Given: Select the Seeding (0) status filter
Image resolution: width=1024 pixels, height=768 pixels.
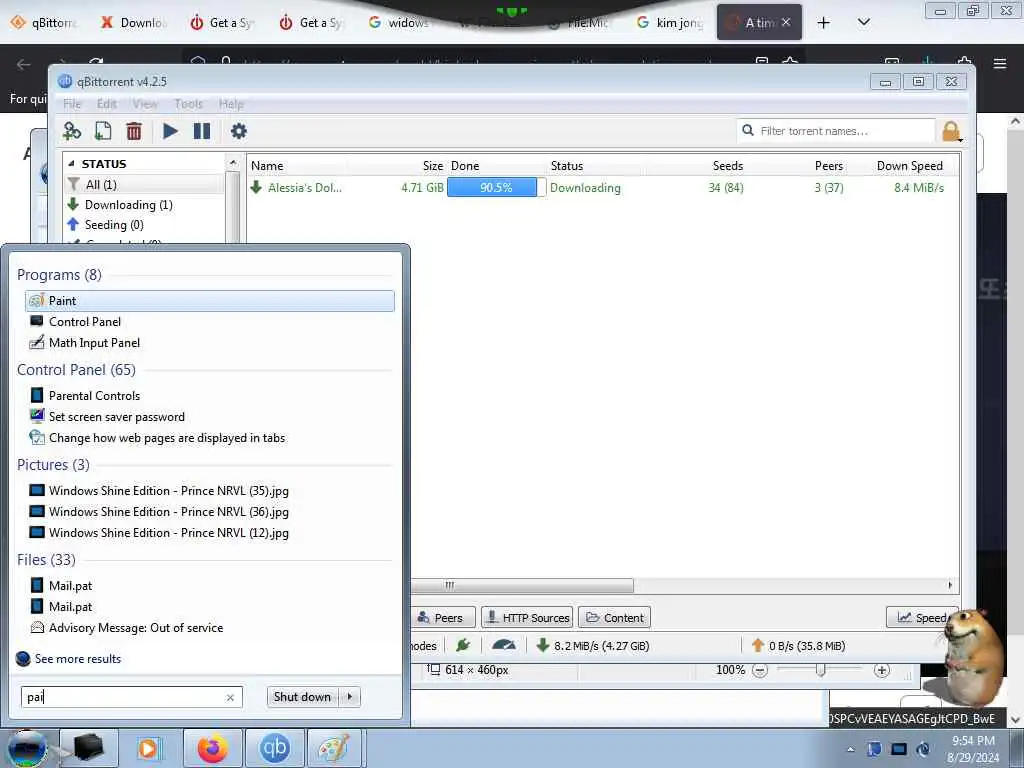Looking at the screenshot, I should coord(114,225).
